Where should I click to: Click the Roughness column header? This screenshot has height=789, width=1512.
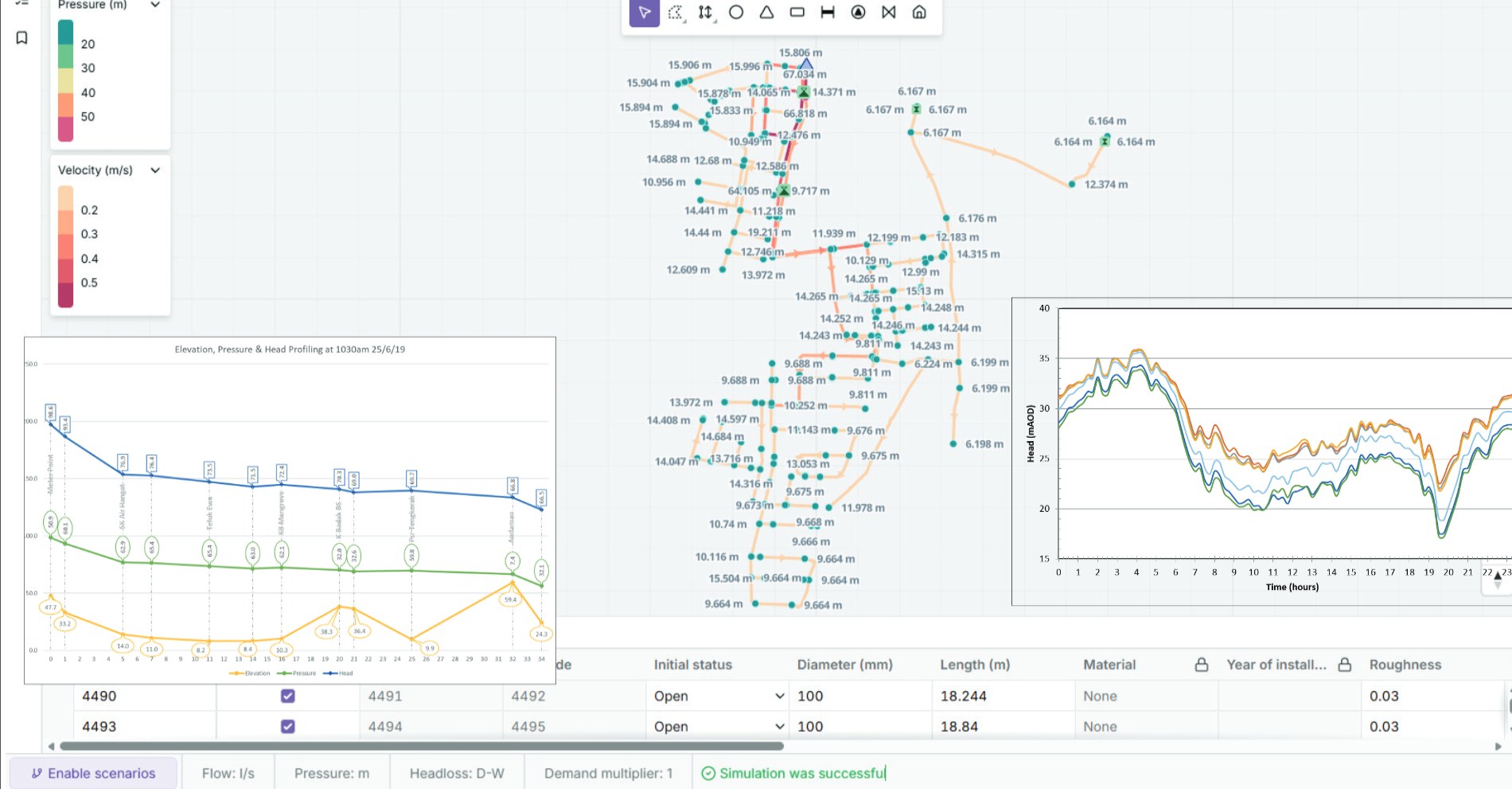pos(1405,664)
